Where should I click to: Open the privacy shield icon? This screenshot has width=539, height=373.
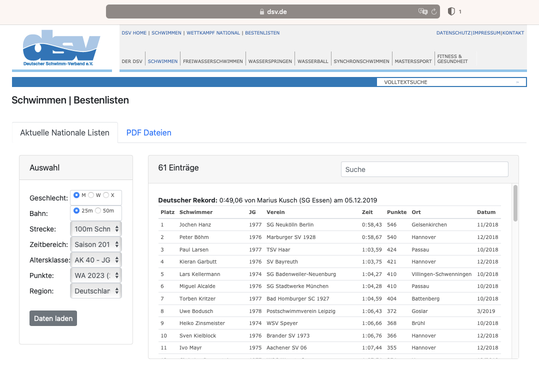[x=451, y=12]
